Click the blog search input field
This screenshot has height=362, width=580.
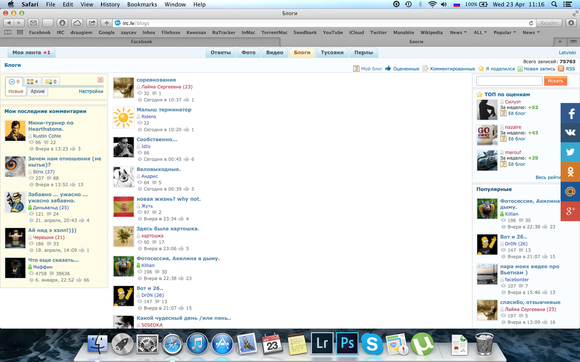click(x=509, y=81)
